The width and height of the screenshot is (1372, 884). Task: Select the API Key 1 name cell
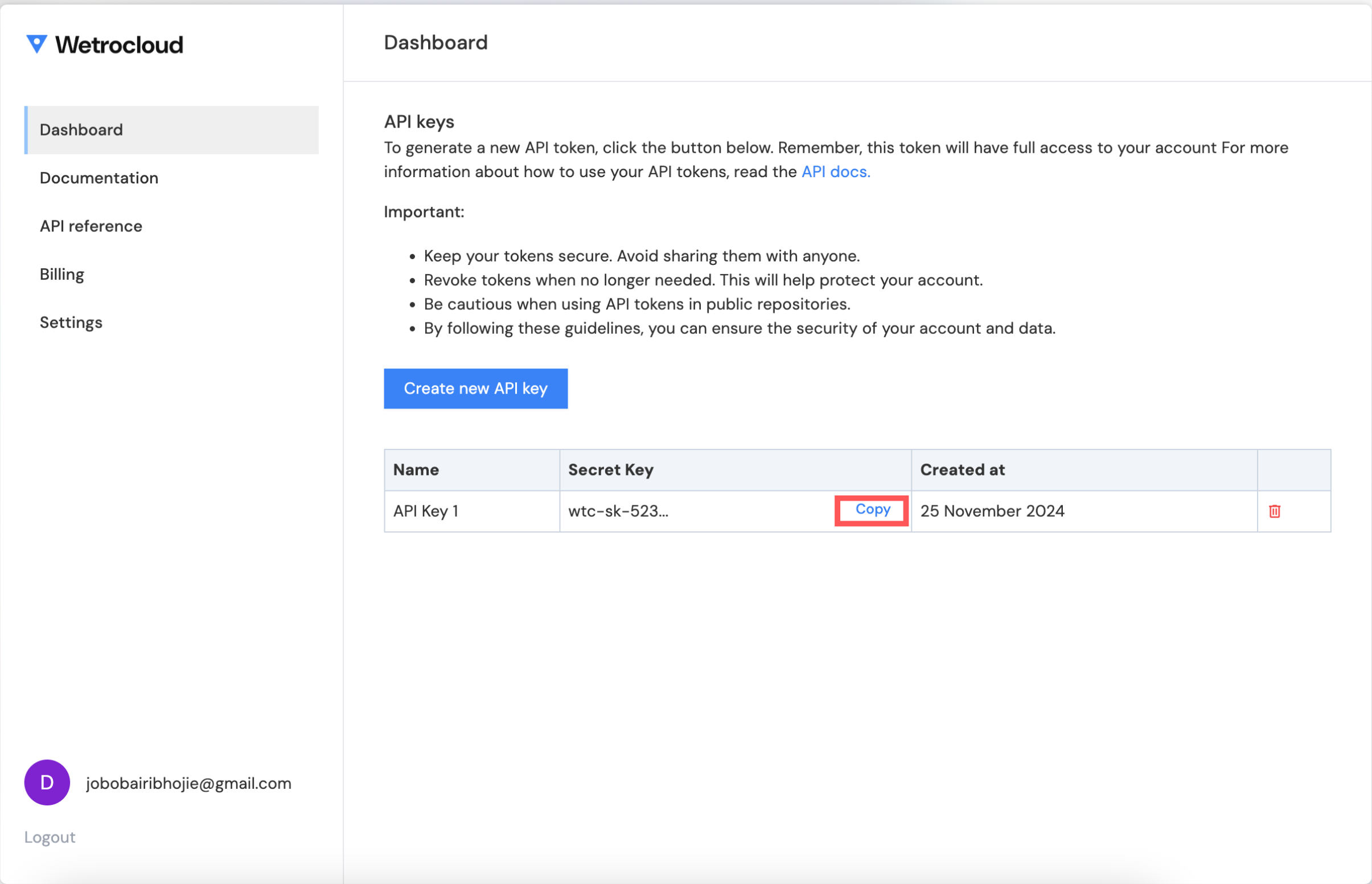click(426, 511)
